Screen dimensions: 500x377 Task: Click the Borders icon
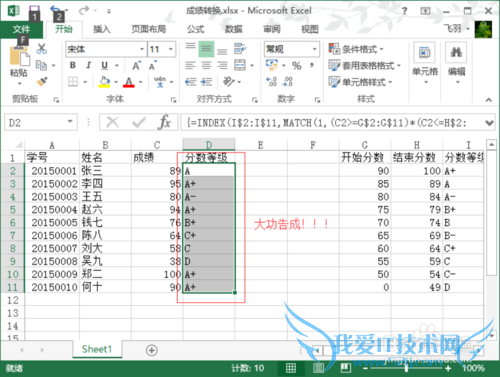coord(73,81)
